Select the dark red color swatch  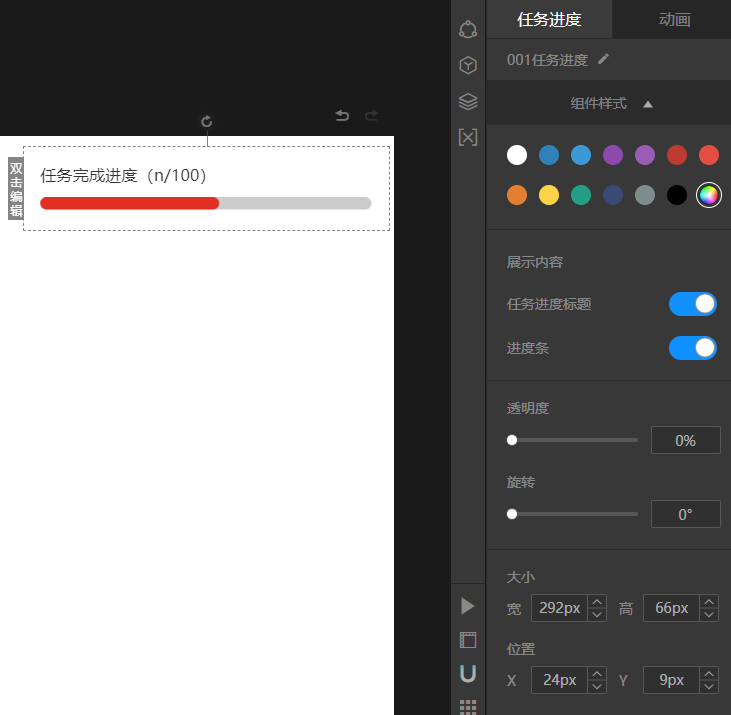click(676, 155)
